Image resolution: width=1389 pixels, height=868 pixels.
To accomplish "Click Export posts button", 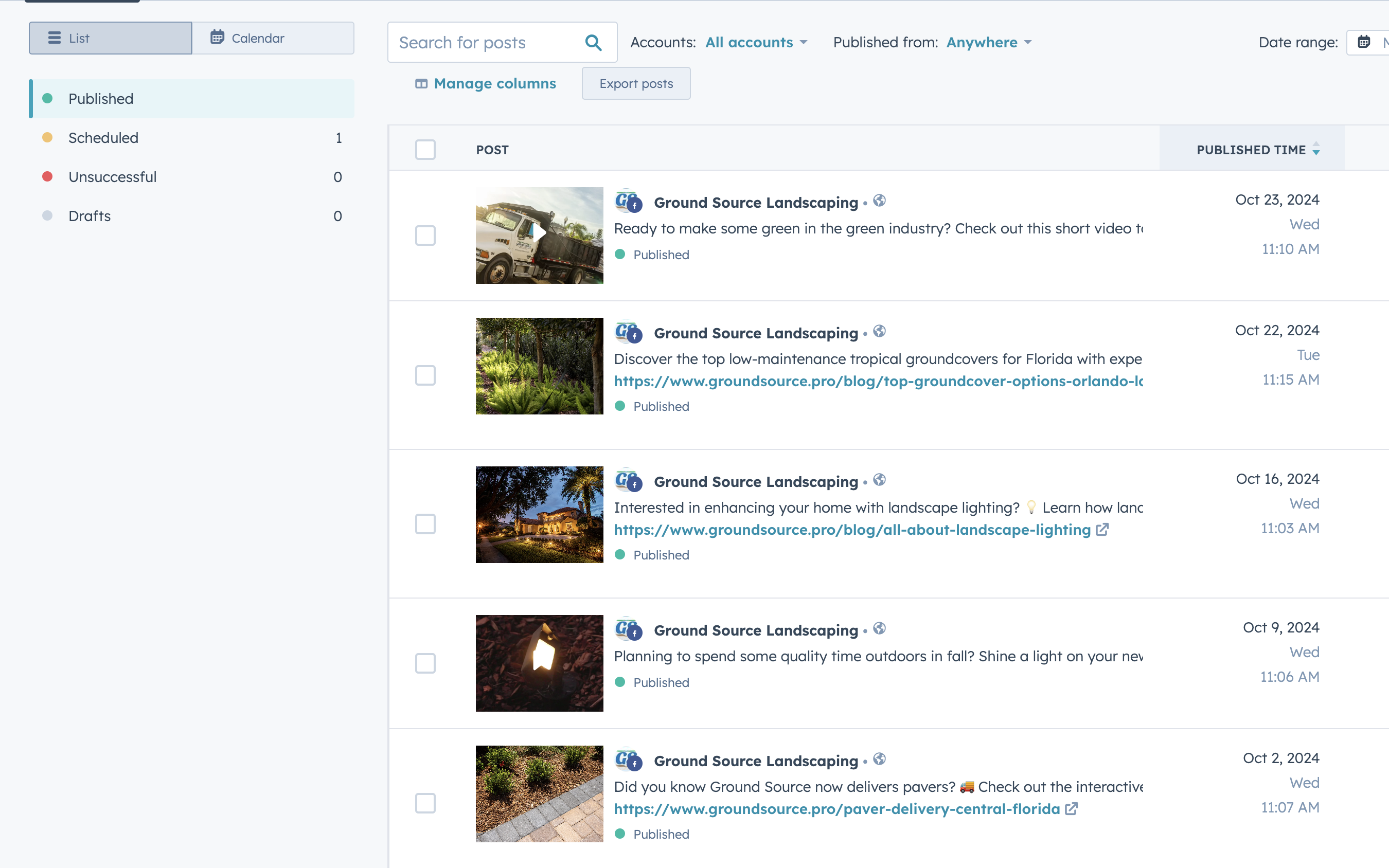I will (636, 84).
